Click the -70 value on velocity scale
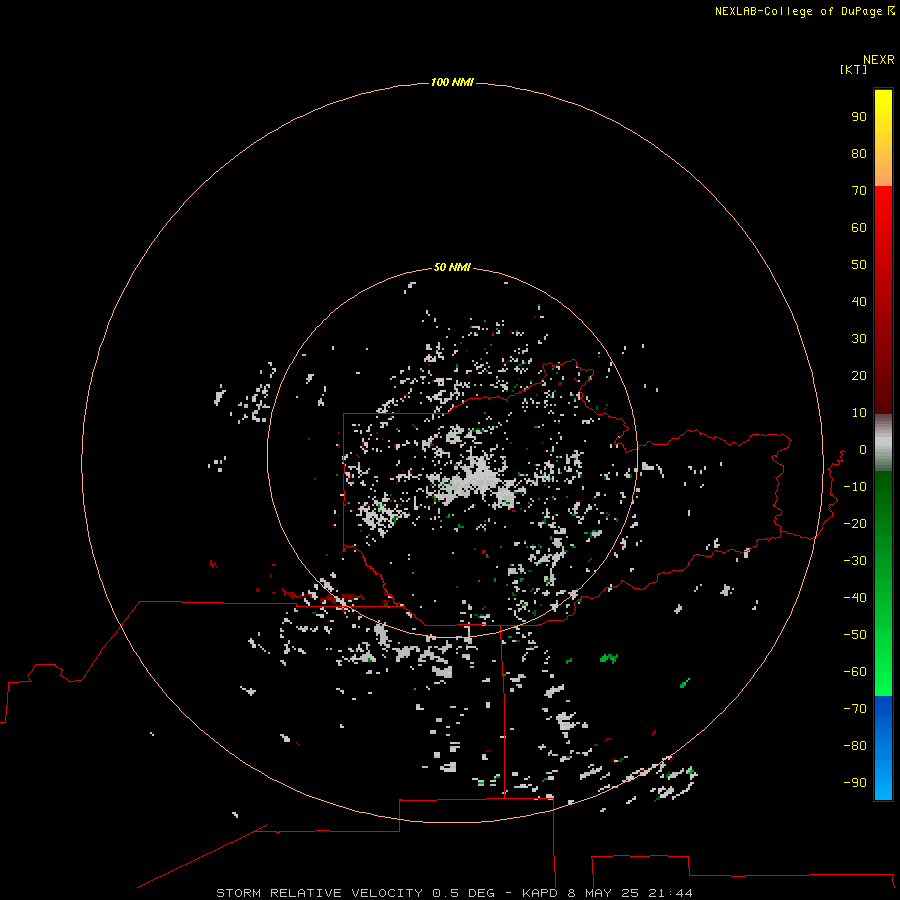 (x=855, y=709)
